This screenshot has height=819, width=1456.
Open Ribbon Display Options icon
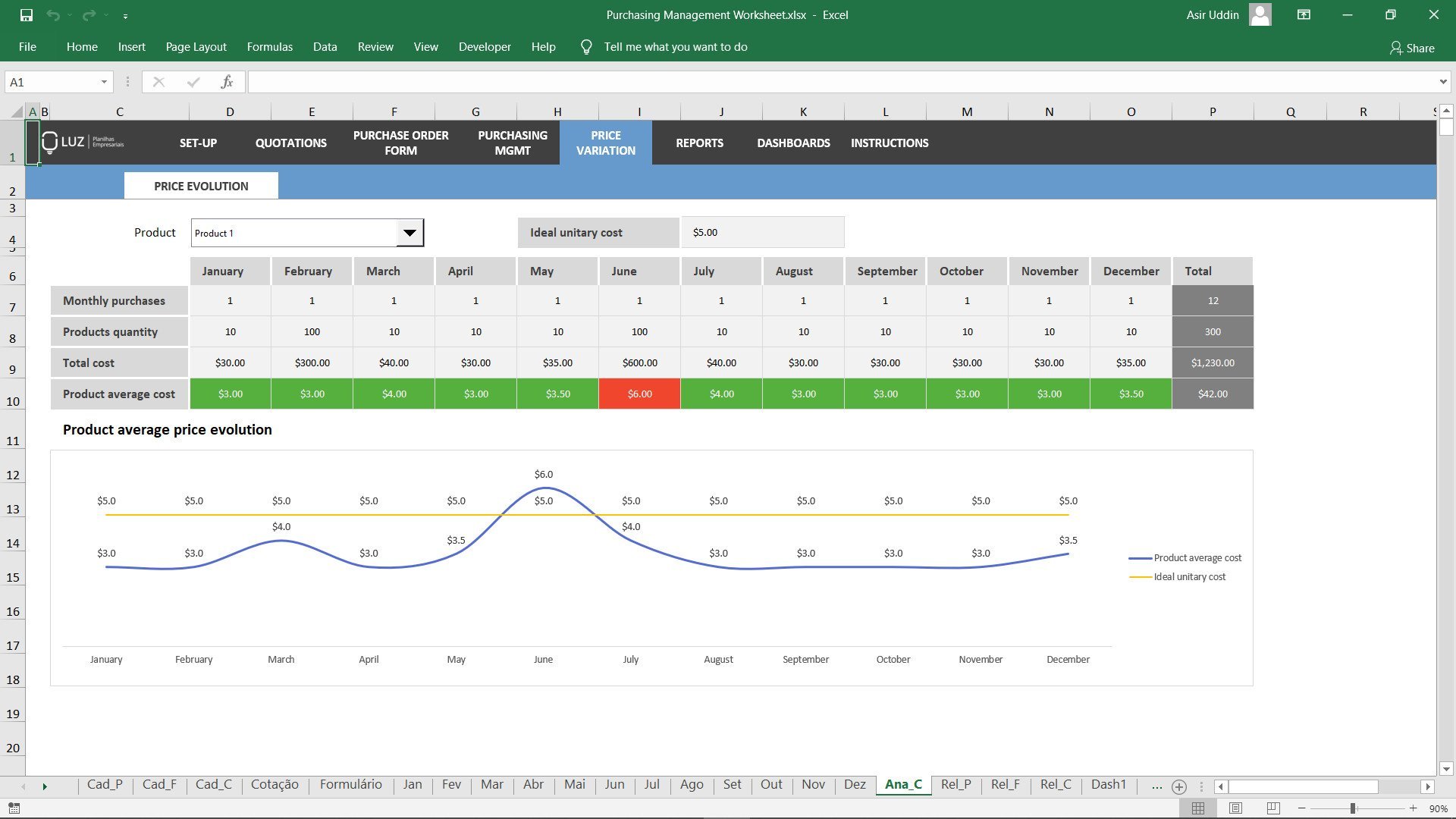pyautogui.click(x=1304, y=14)
